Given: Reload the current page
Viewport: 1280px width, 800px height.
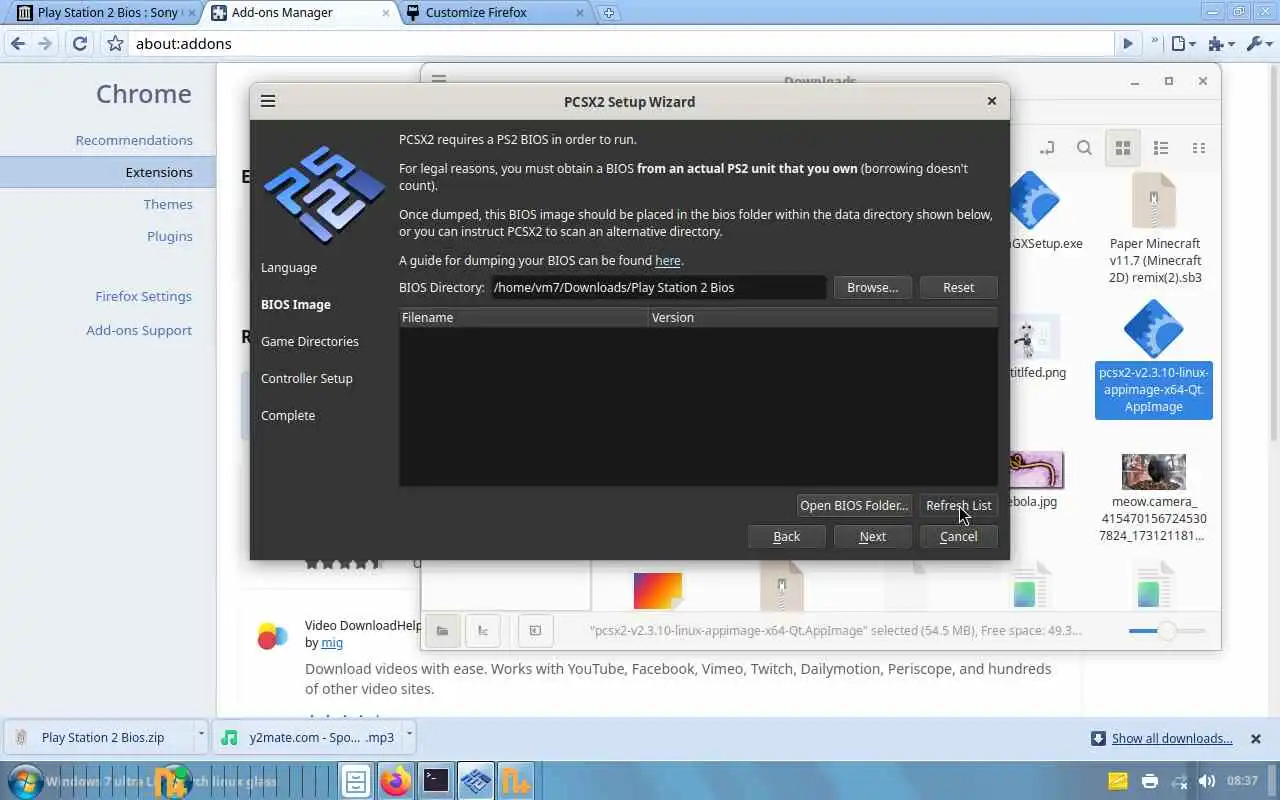Looking at the screenshot, I should point(80,44).
